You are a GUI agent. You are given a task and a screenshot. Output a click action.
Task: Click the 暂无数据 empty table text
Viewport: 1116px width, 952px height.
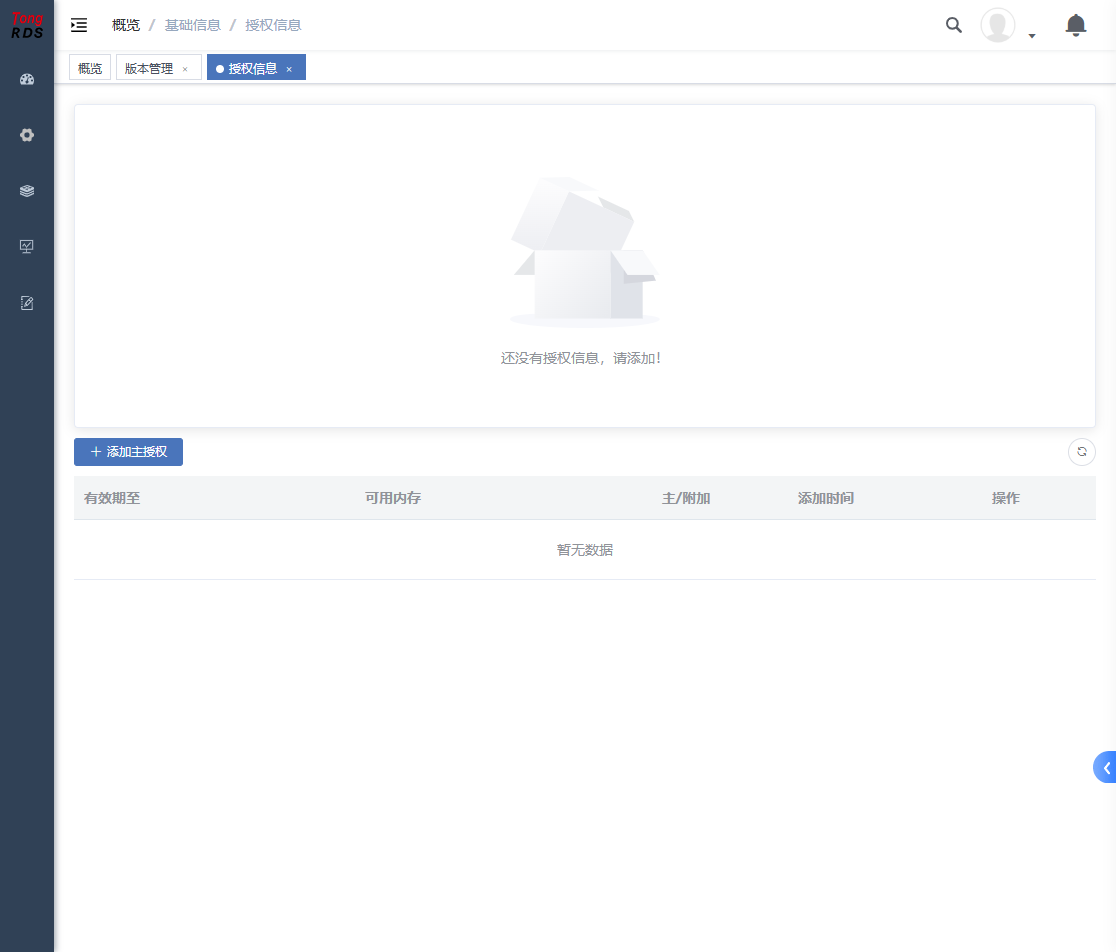pos(584,550)
